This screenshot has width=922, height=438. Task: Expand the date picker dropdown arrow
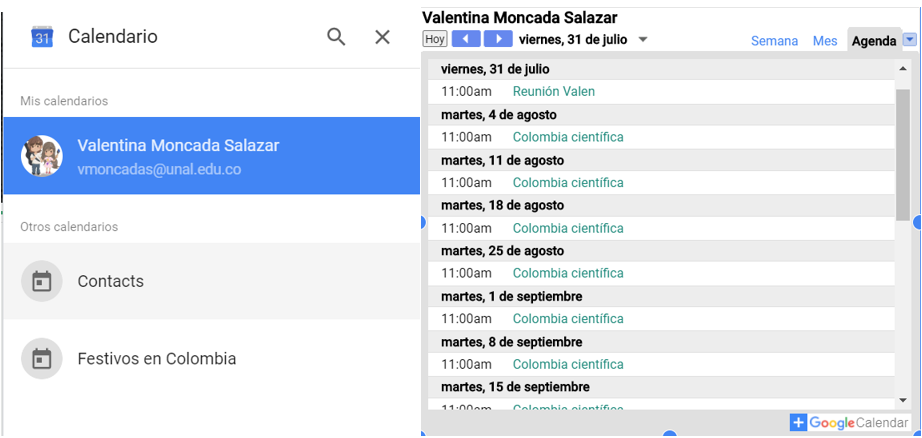click(x=643, y=40)
